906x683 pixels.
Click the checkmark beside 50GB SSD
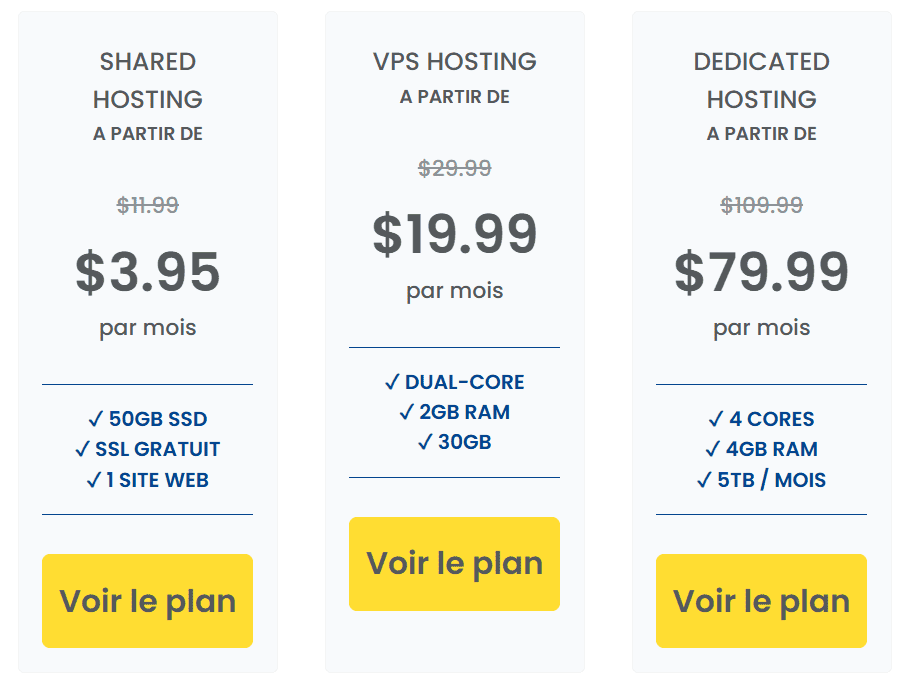tap(96, 419)
